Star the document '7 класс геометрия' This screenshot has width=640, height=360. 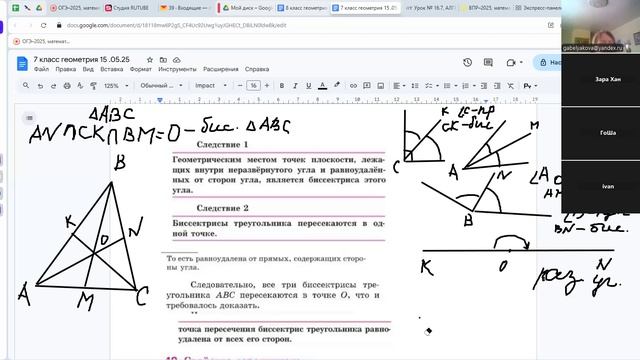pyautogui.click(x=150, y=60)
